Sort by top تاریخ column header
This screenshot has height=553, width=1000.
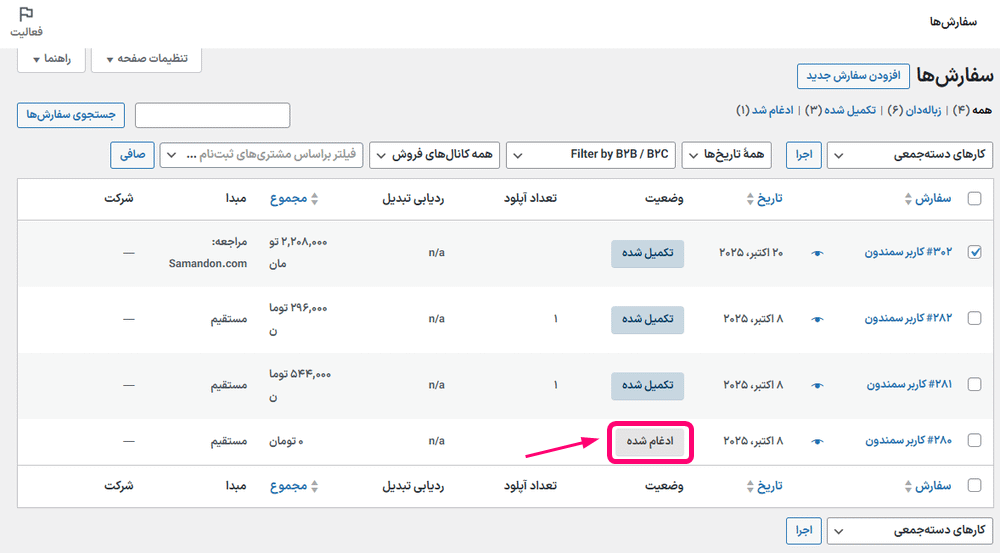(770, 198)
